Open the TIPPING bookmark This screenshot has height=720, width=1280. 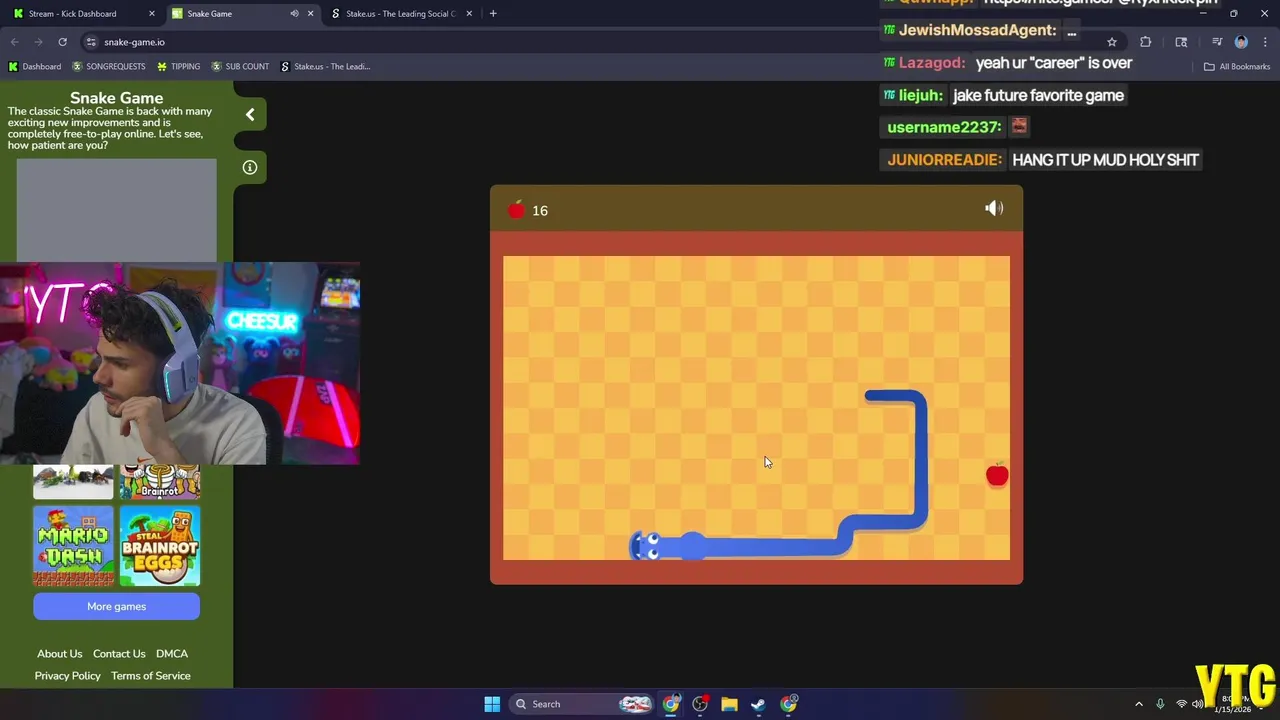[179, 67]
